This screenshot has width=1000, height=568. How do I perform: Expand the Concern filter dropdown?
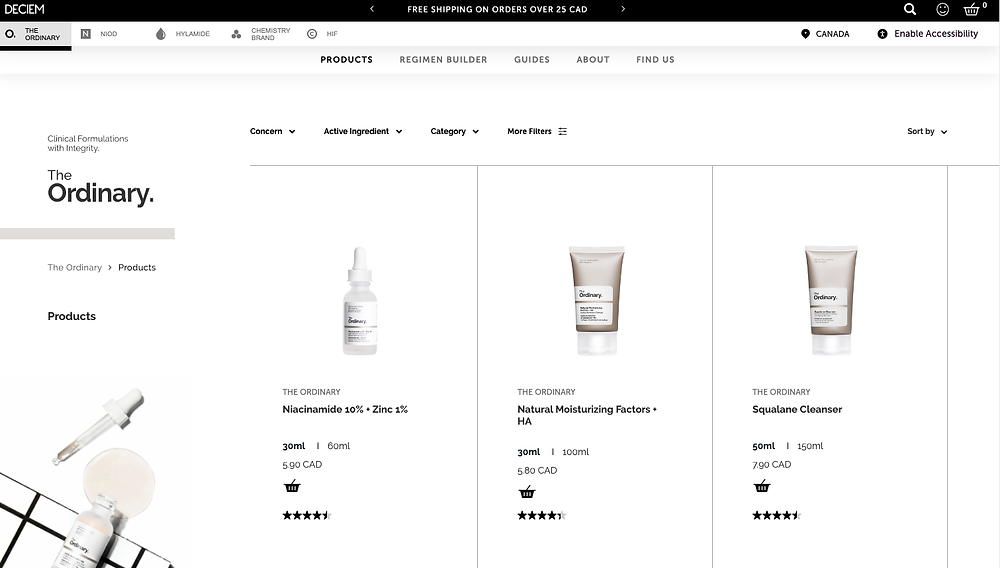click(x=272, y=131)
